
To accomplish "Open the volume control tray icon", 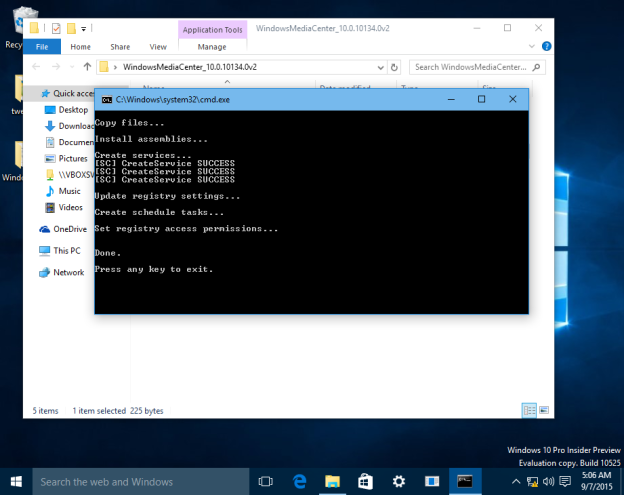I will 548,482.
